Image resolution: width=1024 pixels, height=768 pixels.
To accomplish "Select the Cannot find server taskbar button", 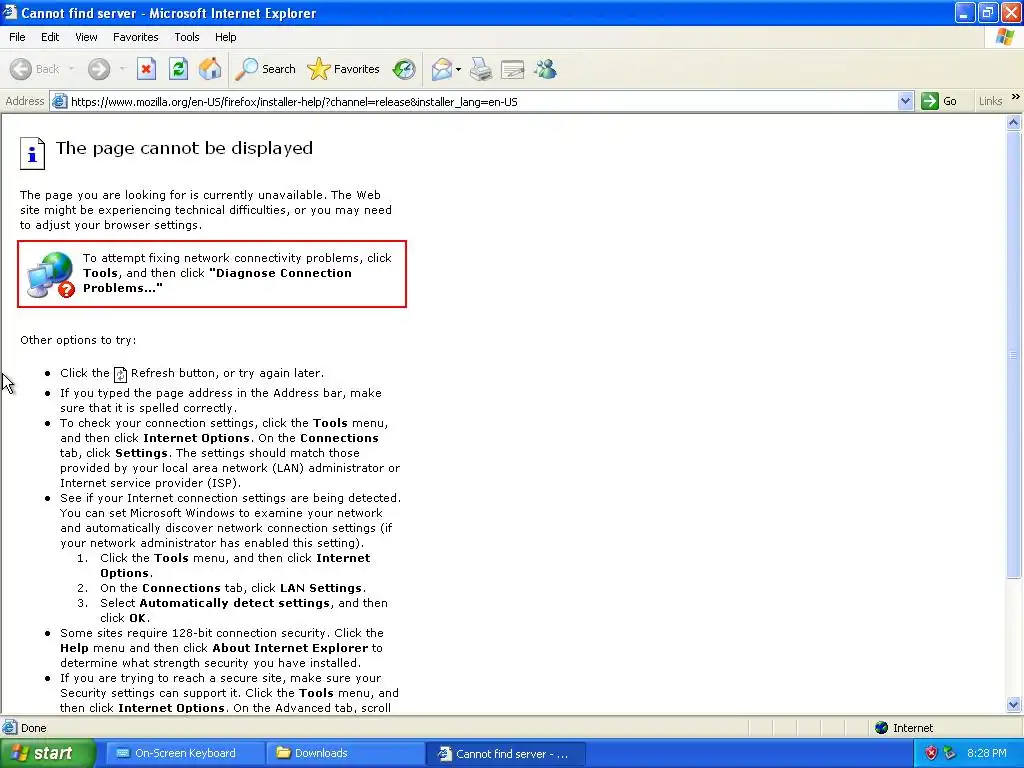I will [505, 754].
